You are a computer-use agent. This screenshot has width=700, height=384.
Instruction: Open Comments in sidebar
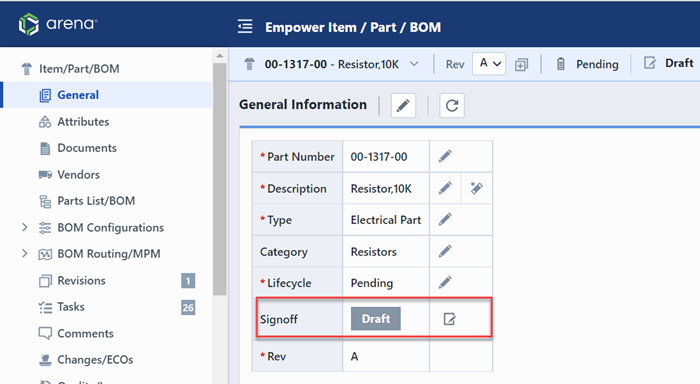[x=85, y=334]
